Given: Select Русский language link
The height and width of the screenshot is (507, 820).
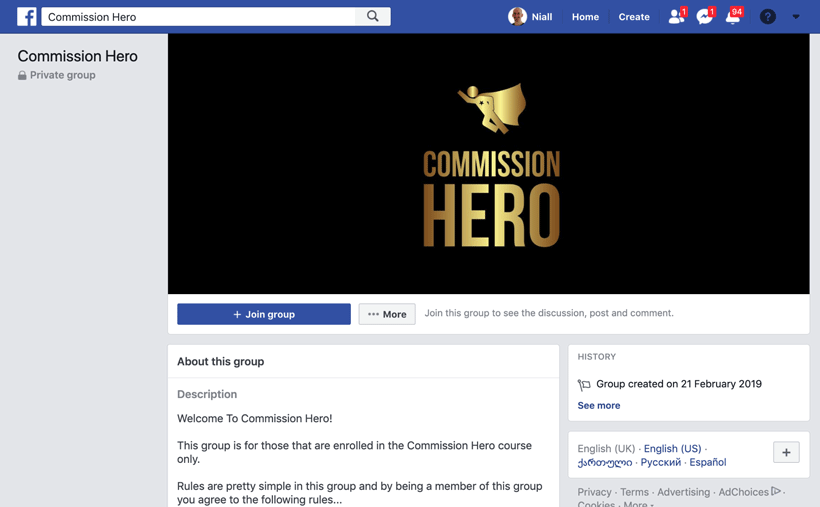Looking at the screenshot, I should tap(660, 462).
